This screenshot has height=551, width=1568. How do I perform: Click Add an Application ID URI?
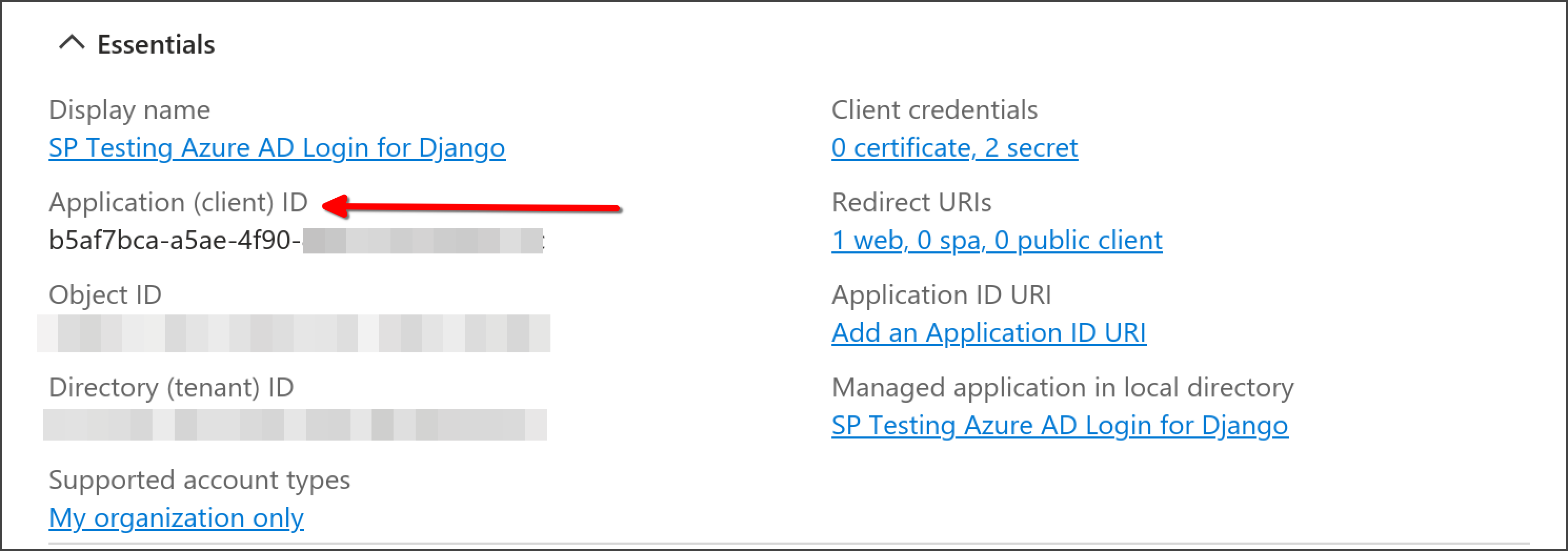tap(988, 333)
